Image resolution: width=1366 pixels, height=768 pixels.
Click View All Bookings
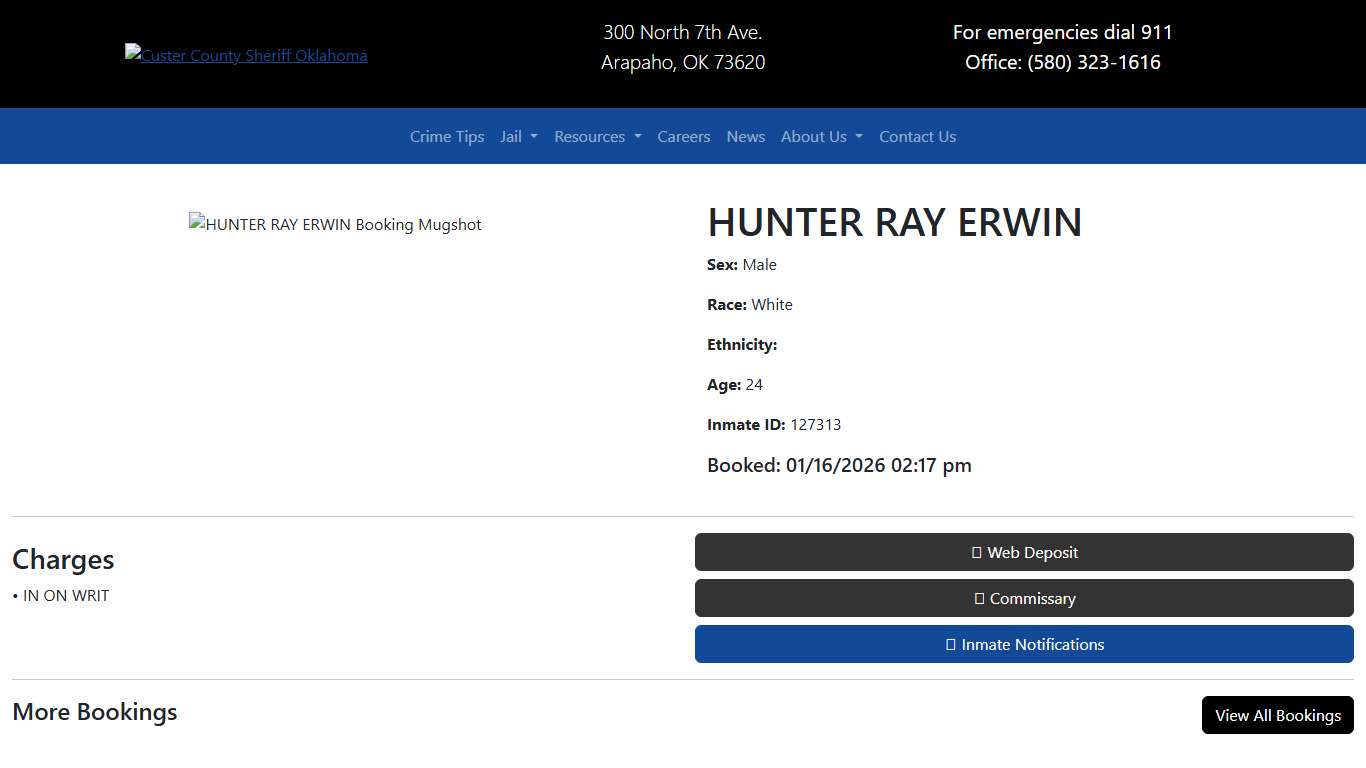click(1277, 715)
